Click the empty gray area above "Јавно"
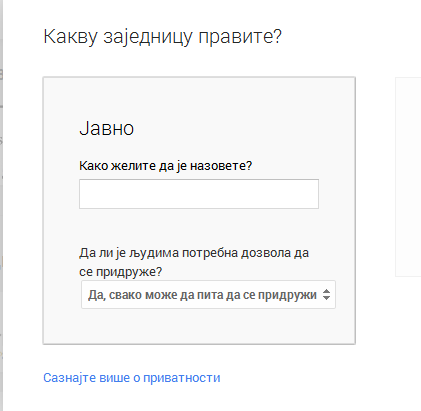Viewport: 421px width, 411px height. pyautogui.click(x=199, y=98)
